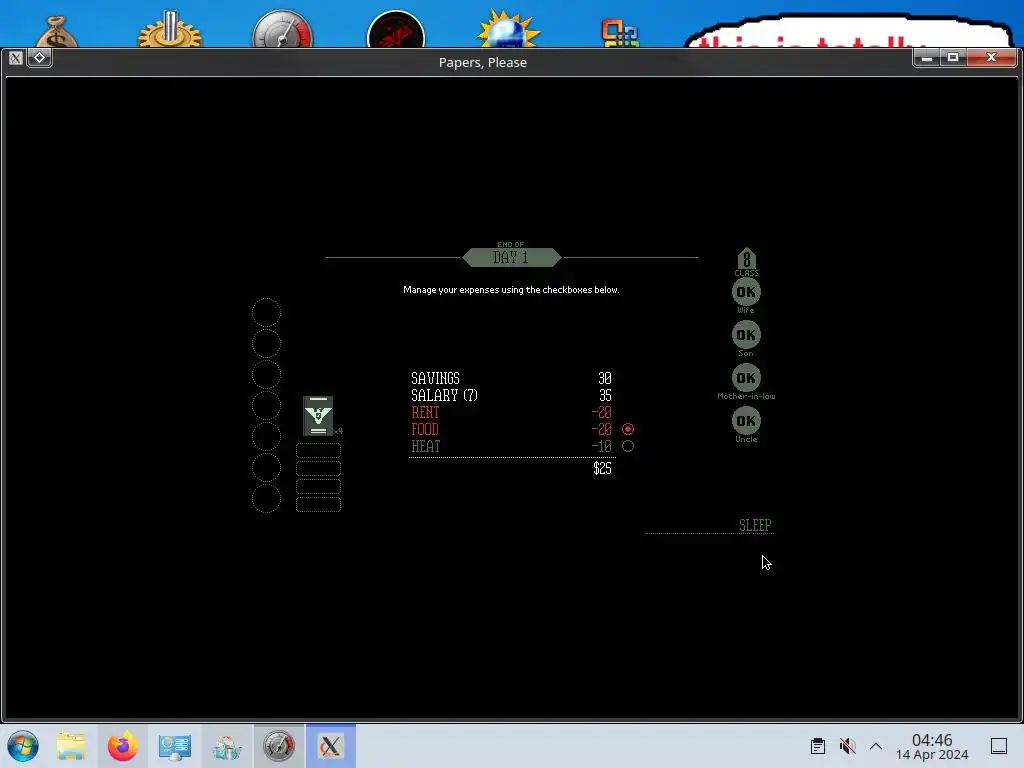Screen dimensions: 1024x768
Task: Unmute the volume tray icon
Action: 847,746
